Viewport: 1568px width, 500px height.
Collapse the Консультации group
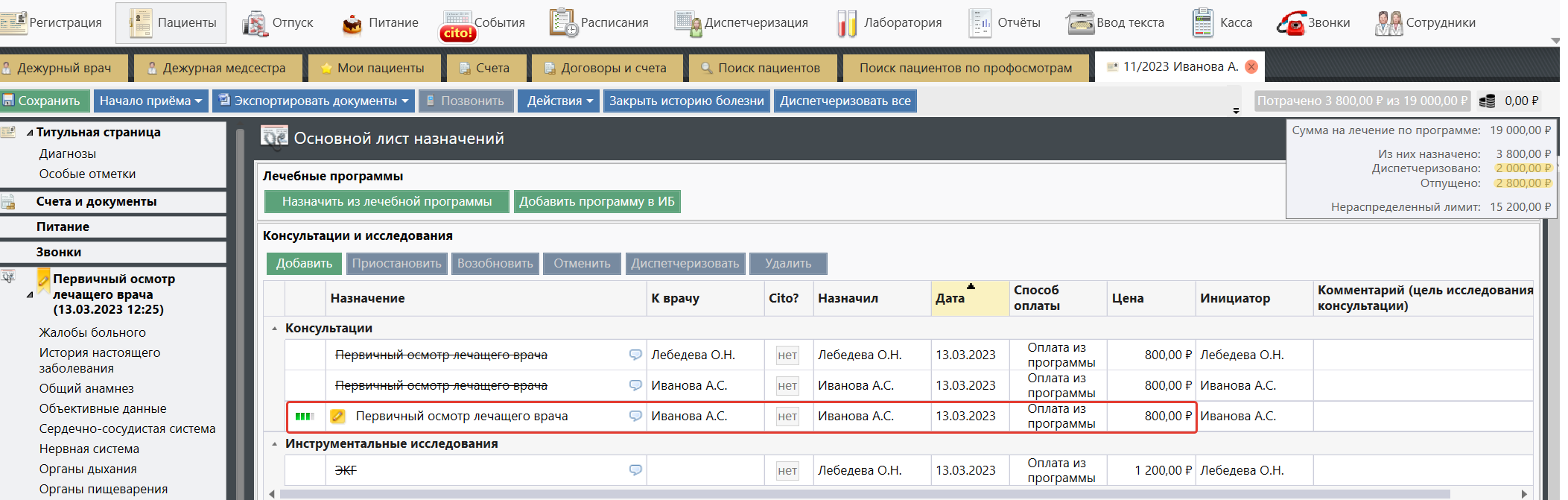point(275,329)
